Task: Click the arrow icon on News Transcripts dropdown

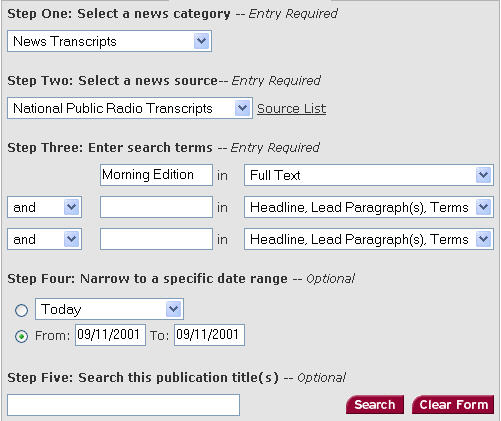Action: point(201,41)
